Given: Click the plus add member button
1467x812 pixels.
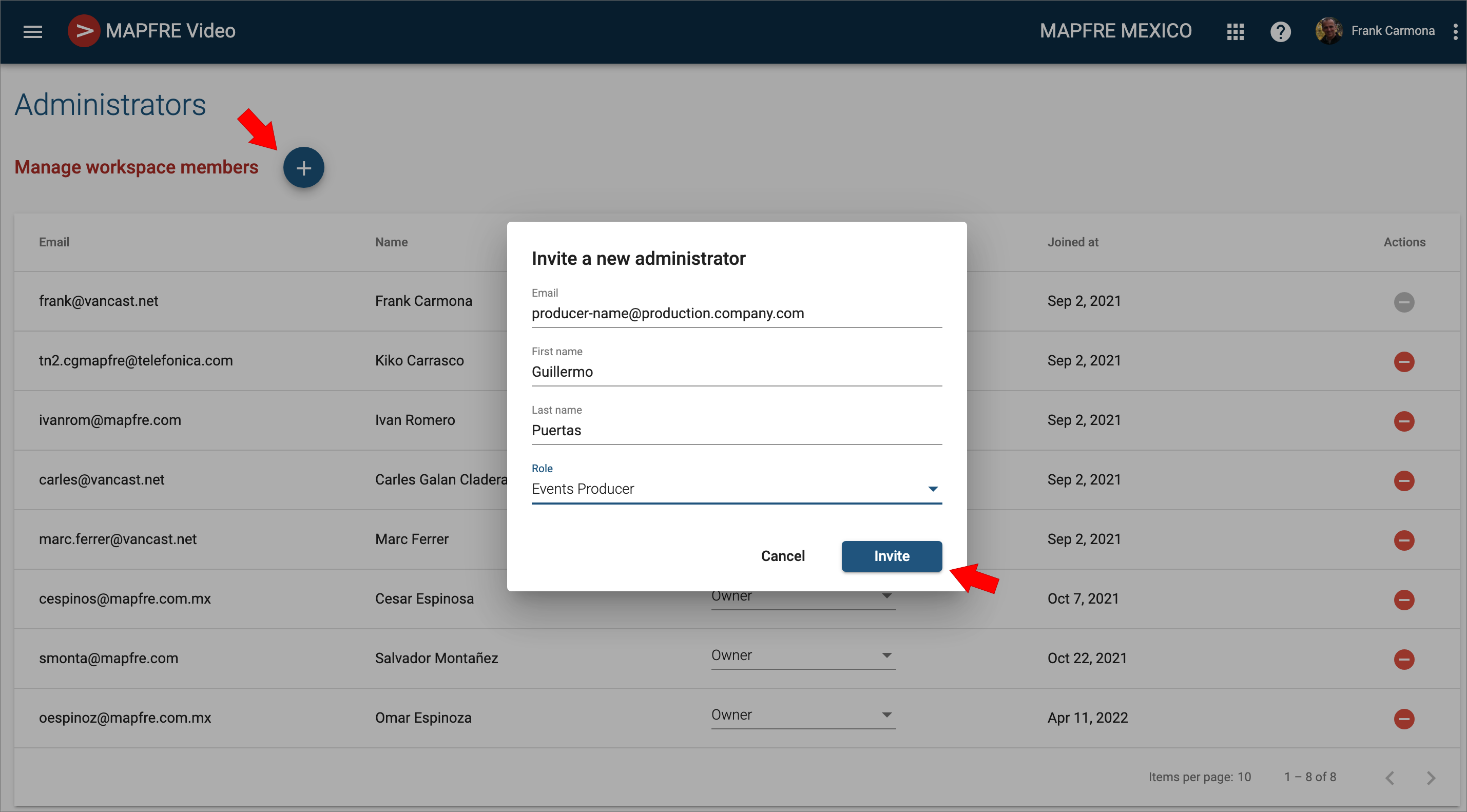Looking at the screenshot, I should click(x=303, y=167).
